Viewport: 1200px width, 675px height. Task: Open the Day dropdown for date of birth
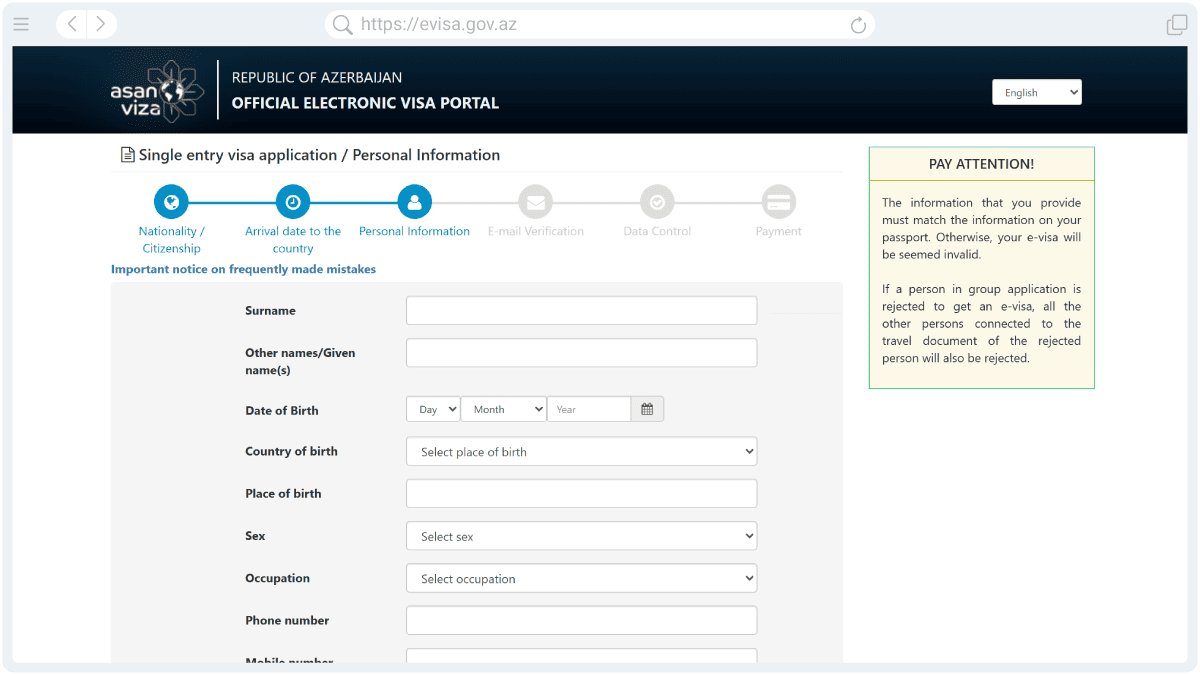433,409
